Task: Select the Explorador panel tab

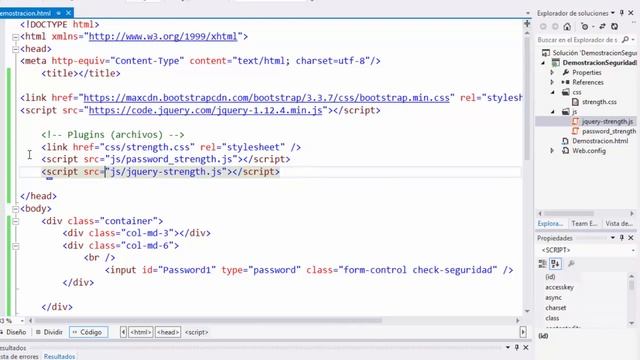Action: pos(550,224)
